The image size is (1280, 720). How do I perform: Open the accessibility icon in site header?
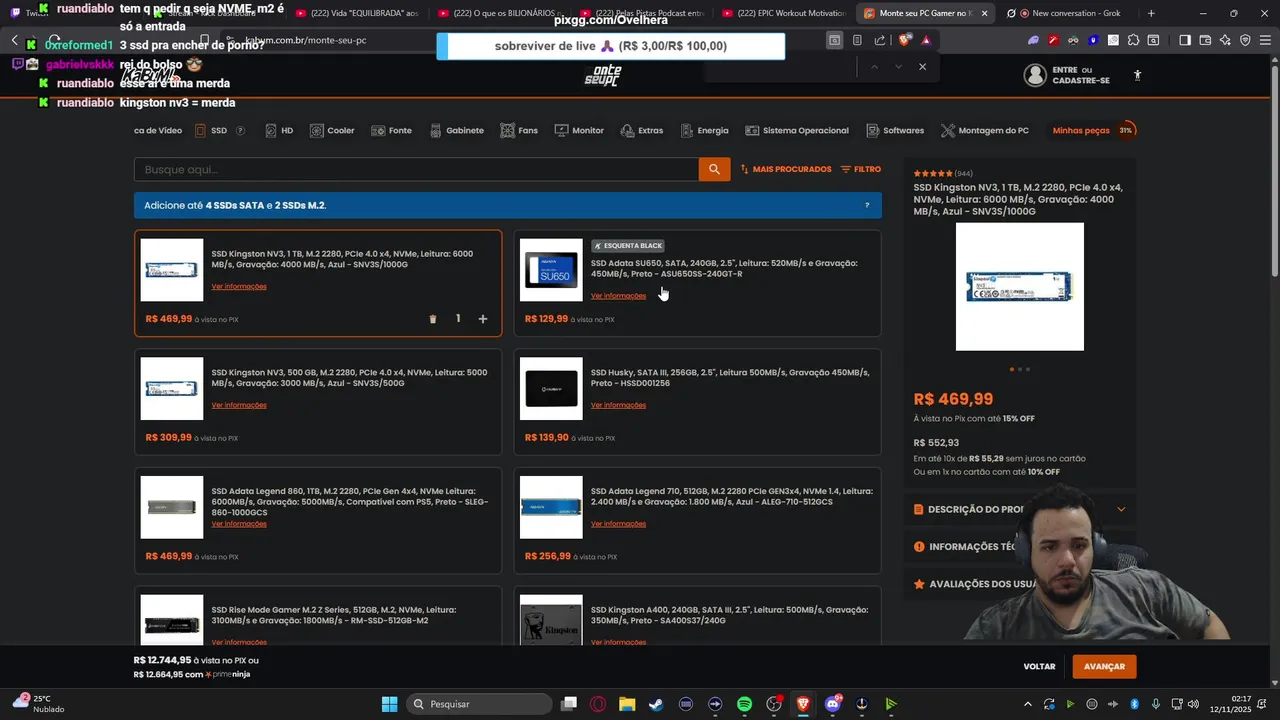(1137, 75)
